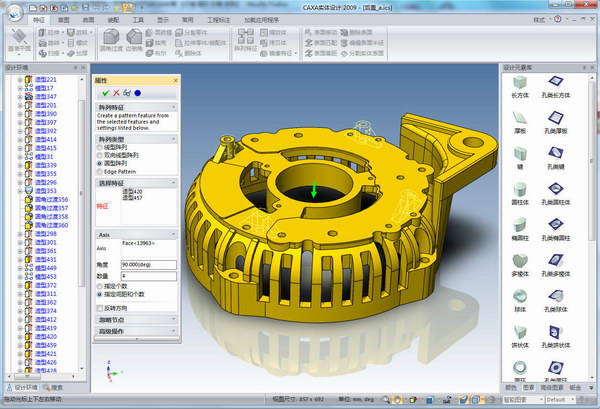Viewport: 600px width, 409px height.
Task: Click the 数量 count input field
Action: coord(148,276)
